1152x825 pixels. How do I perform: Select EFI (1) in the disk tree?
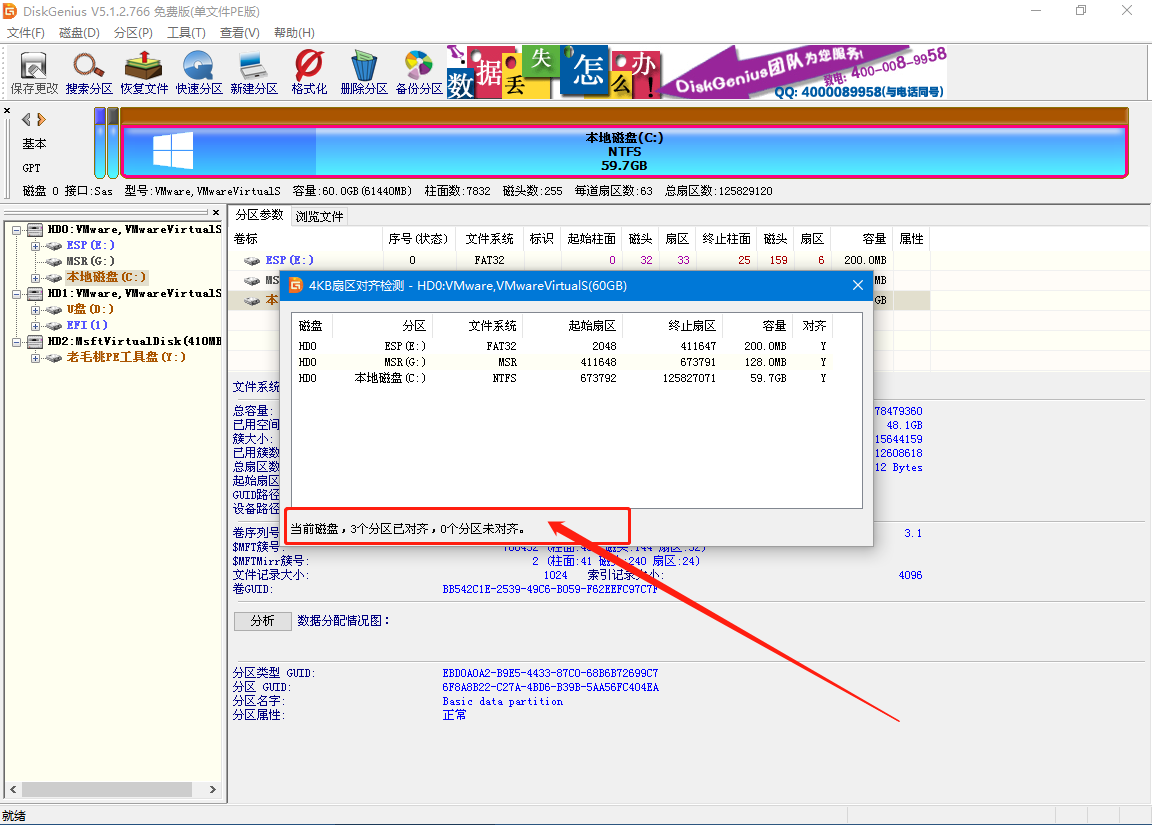click(x=87, y=325)
